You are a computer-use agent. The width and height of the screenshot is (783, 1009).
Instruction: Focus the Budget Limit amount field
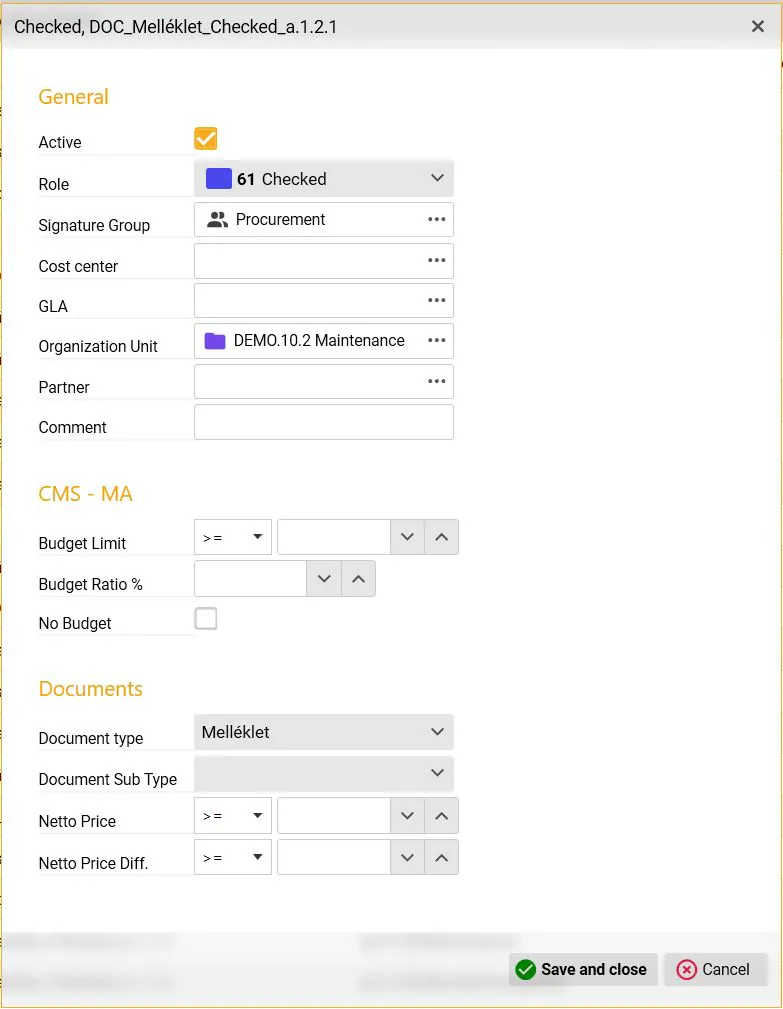[x=334, y=537]
